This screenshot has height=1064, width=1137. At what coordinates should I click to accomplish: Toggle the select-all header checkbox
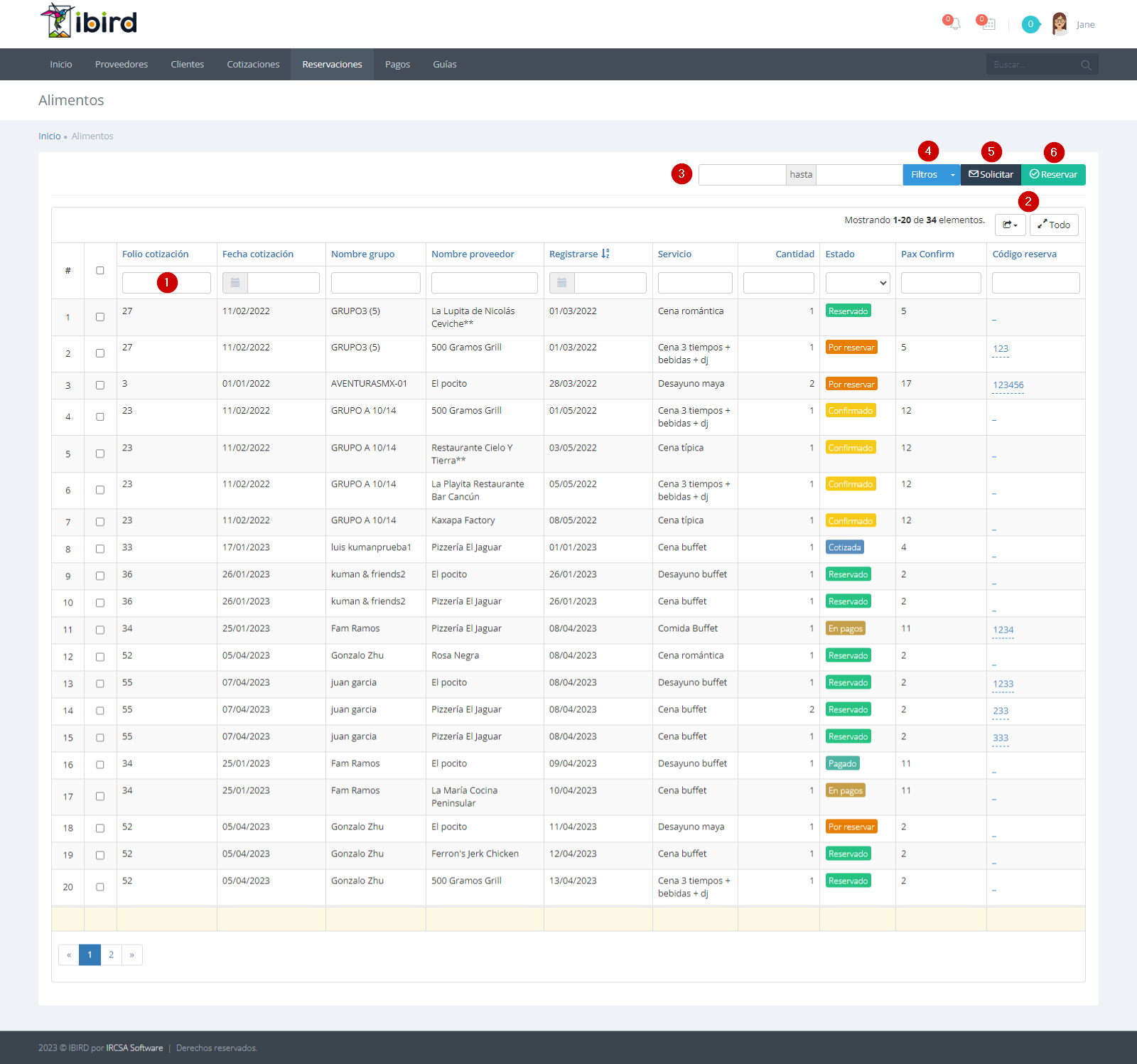[x=100, y=270]
